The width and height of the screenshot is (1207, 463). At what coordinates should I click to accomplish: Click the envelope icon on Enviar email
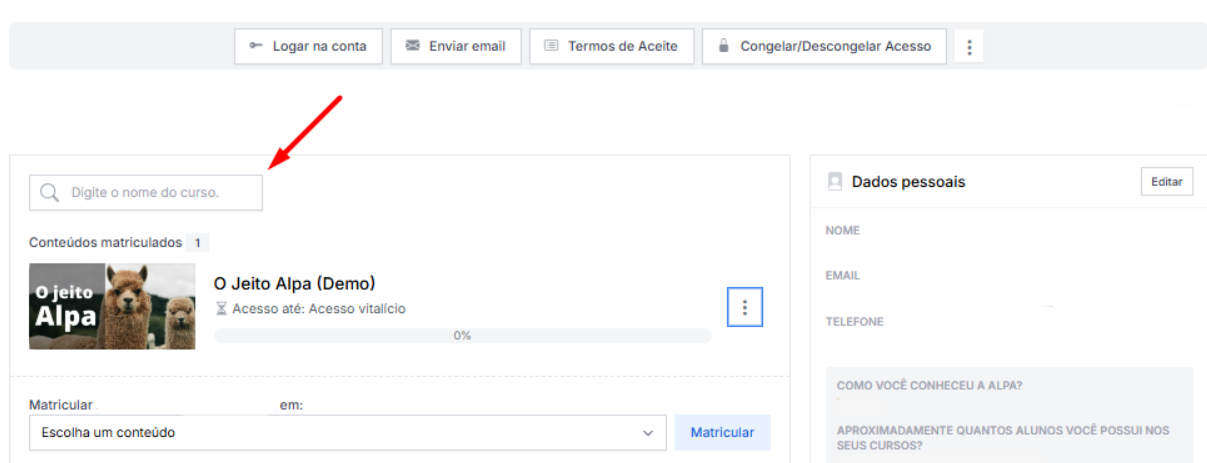[412, 46]
